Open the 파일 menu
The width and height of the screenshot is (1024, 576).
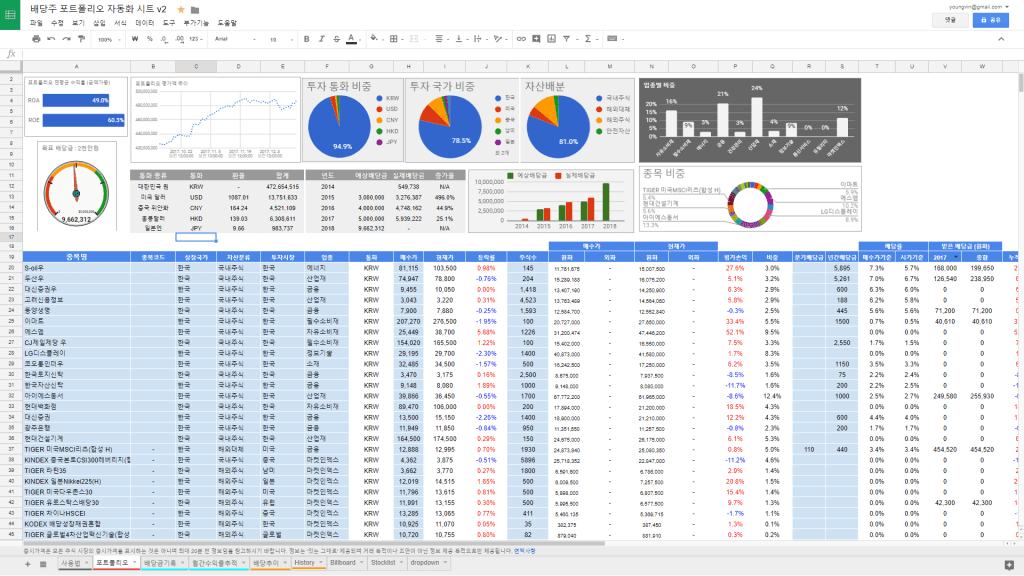pos(36,23)
